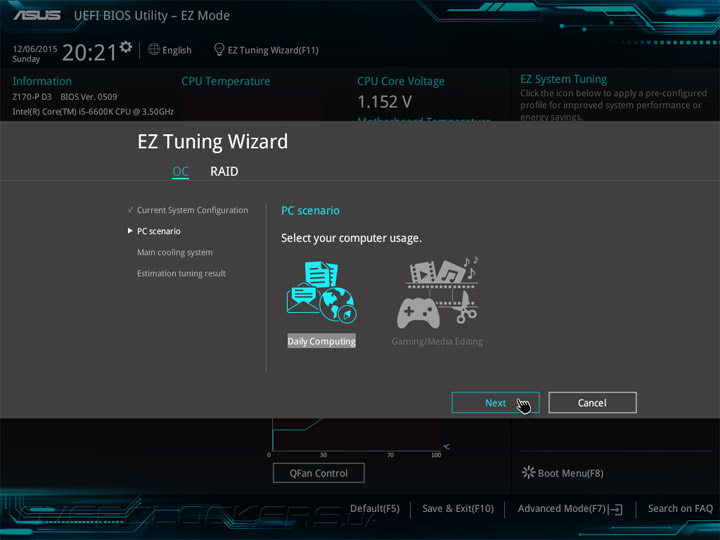Click the PC scenario heading

[310, 211]
